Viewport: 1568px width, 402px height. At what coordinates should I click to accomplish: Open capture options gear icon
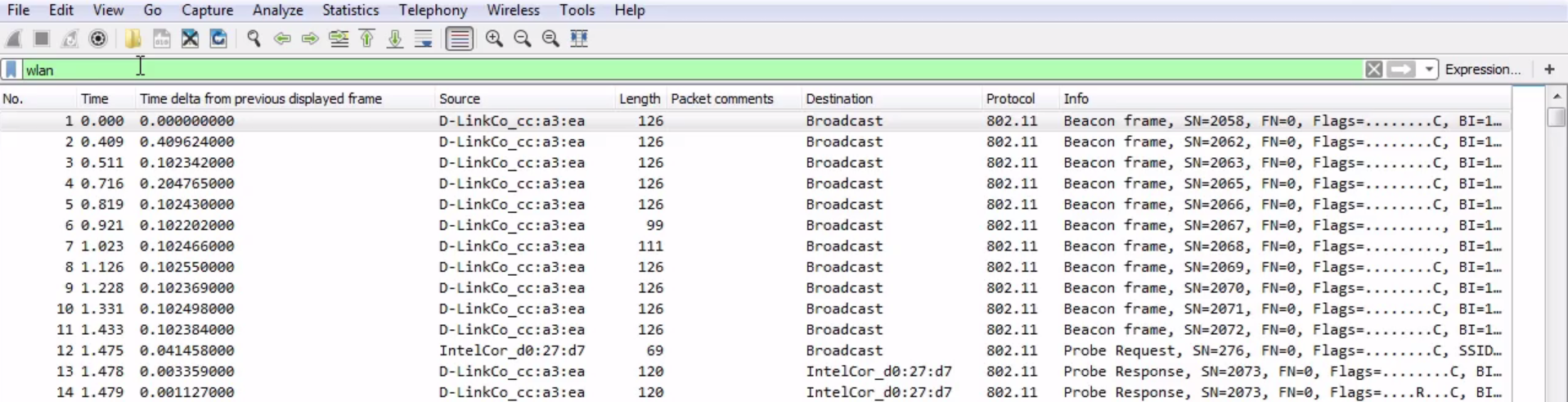(98, 38)
